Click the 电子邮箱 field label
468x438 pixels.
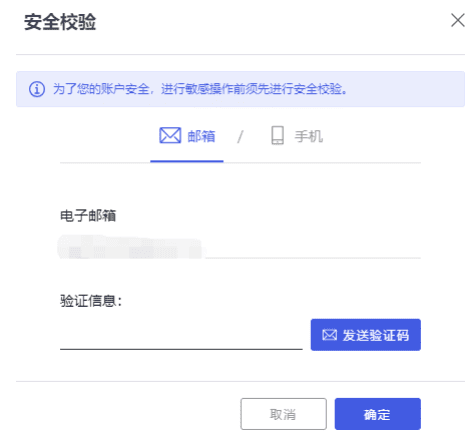88,216
